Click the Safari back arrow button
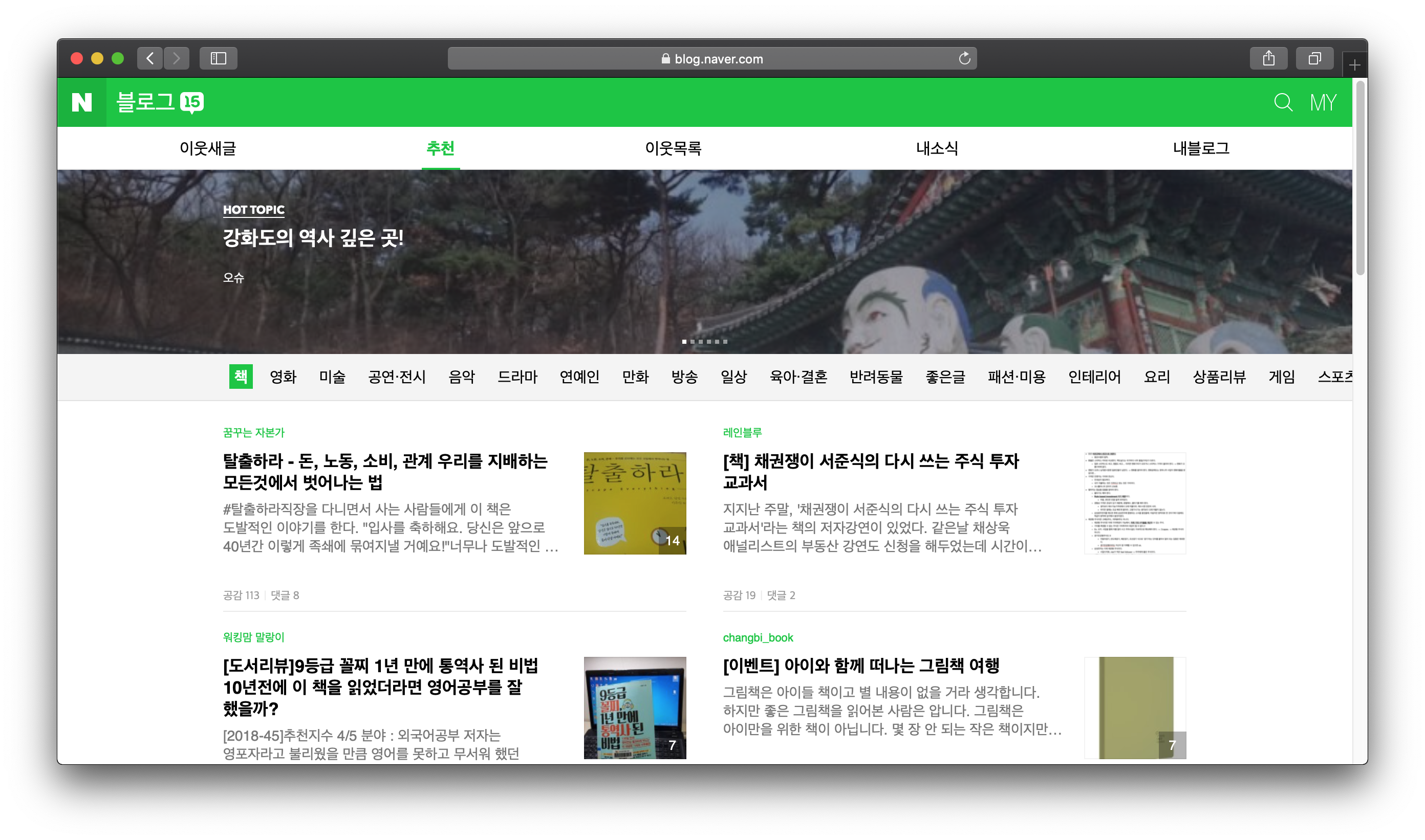 pos(150,58)
